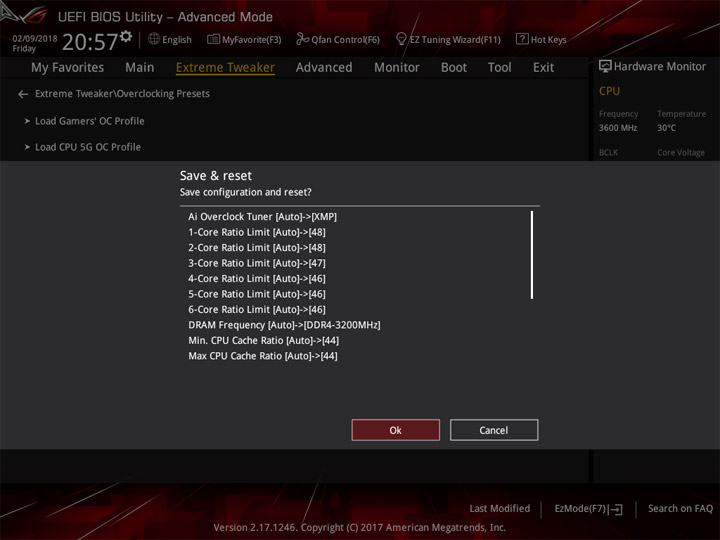This screenshot has height=540, width=720.
Task: Select 5-Core Ratio Limit [Auto]->[46] row
Action: 257,294
